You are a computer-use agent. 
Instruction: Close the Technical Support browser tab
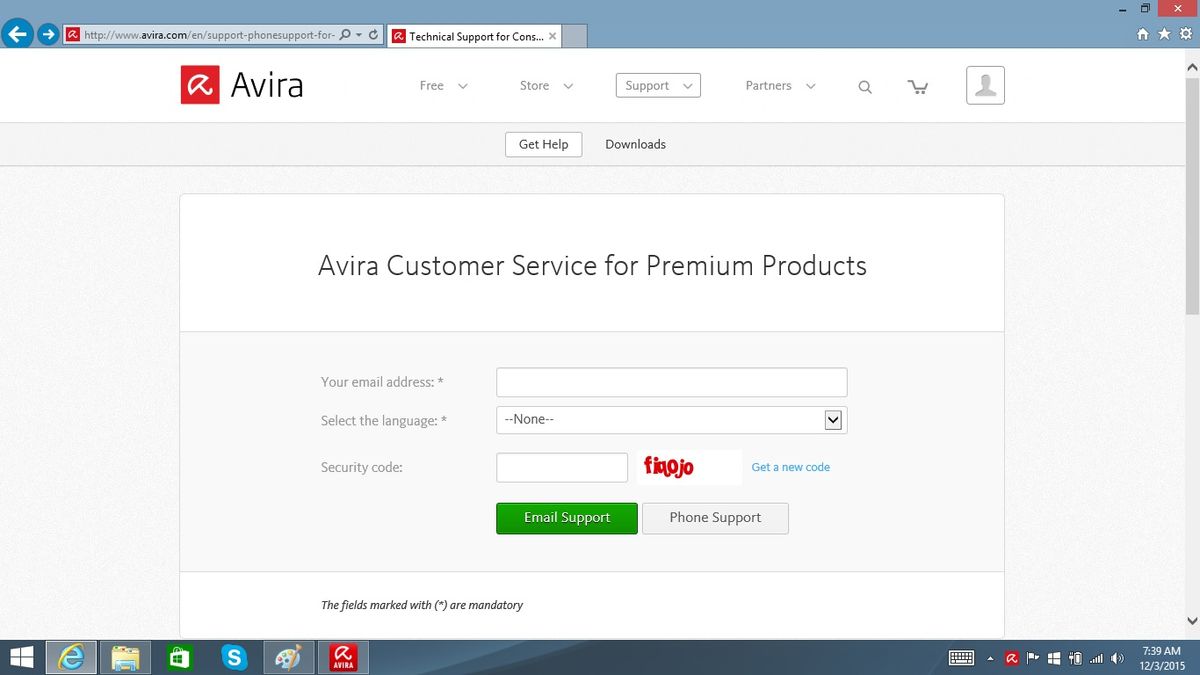[553, 36]
